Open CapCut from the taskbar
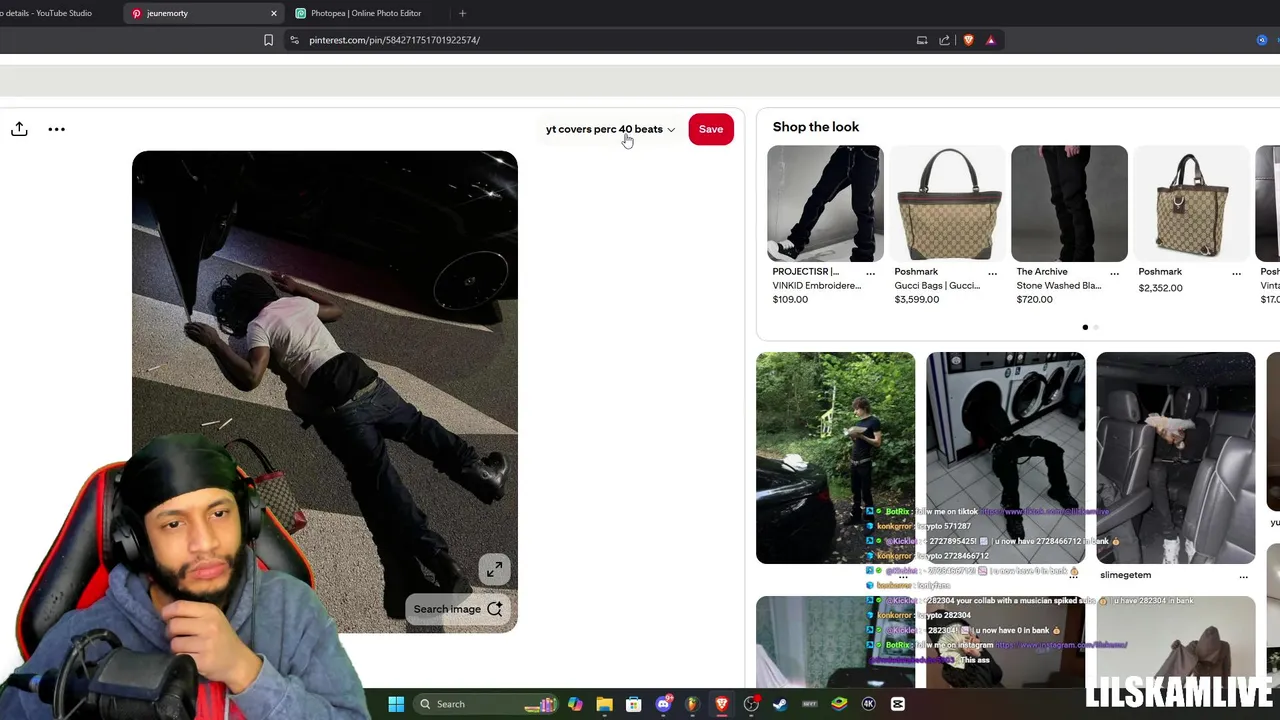Viewport: 1280px width, 720px height. click(898, 704)
